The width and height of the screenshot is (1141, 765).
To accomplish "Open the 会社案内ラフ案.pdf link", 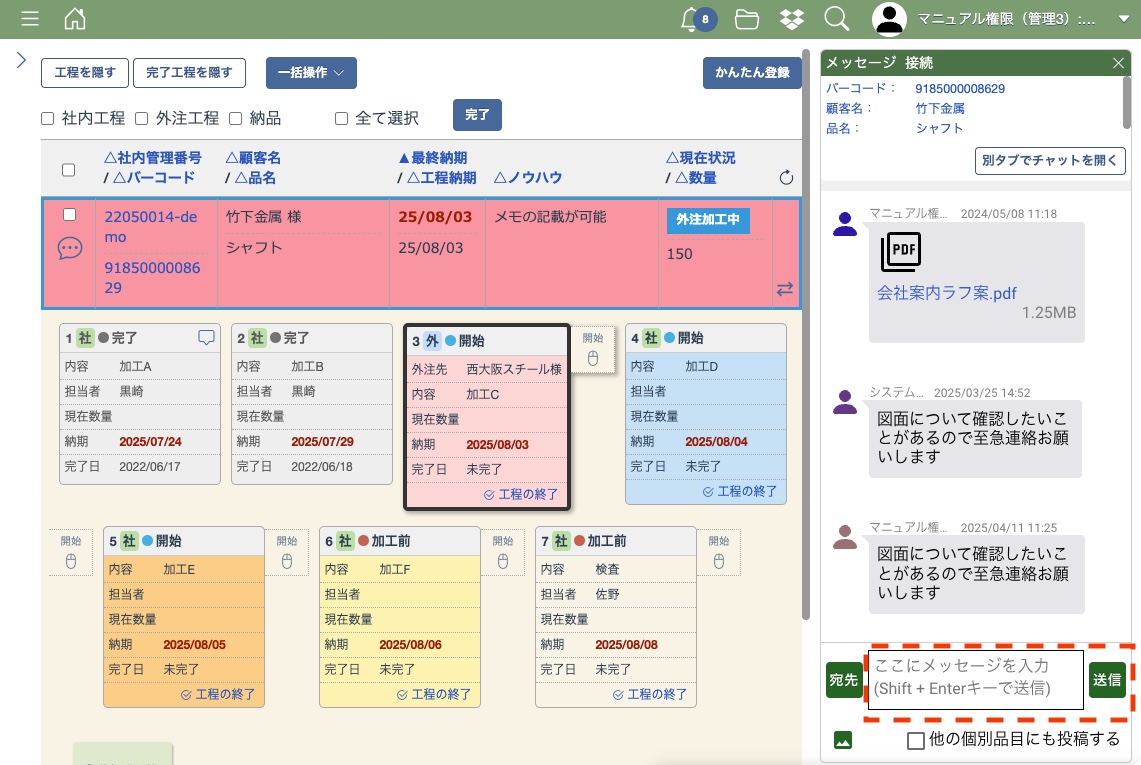I will coord(946,294).
